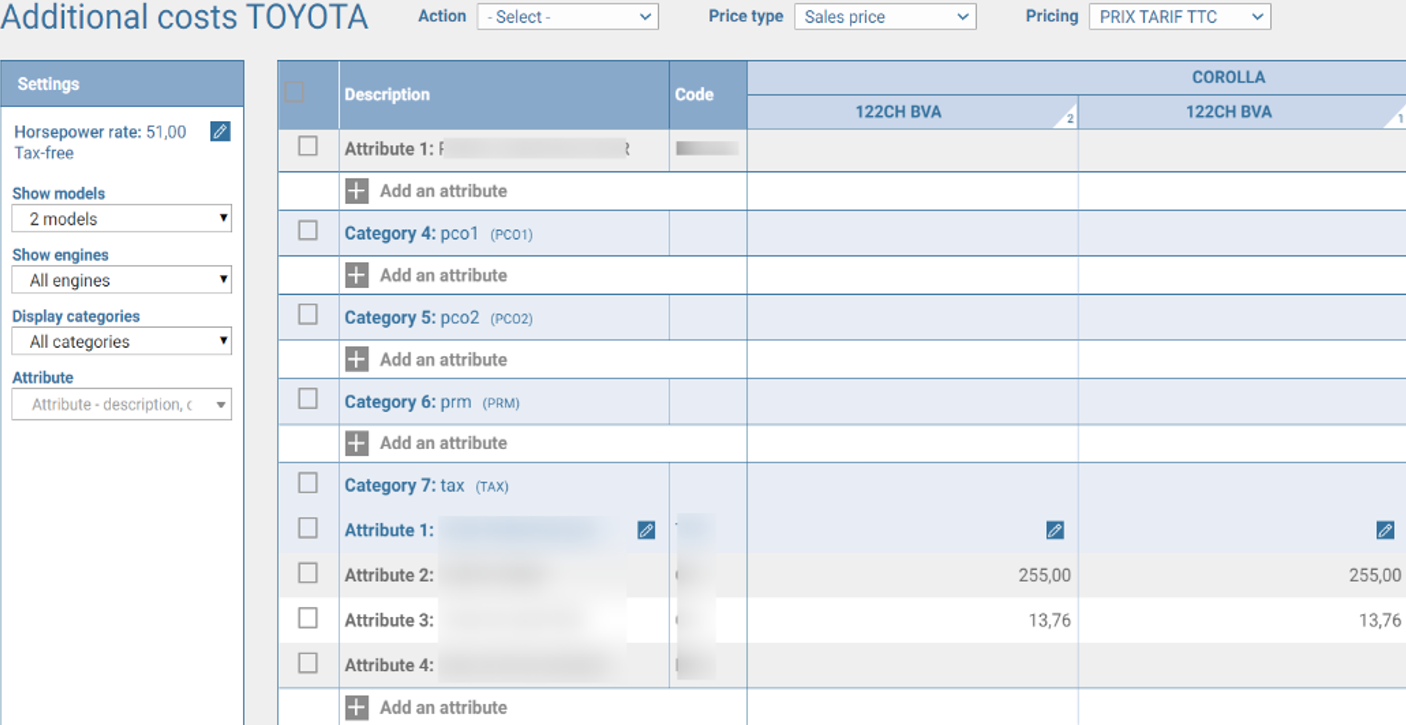This screenshot has width=1406, height=725.
Task: Open the Display categories dropdown
Action: point(122,342)
